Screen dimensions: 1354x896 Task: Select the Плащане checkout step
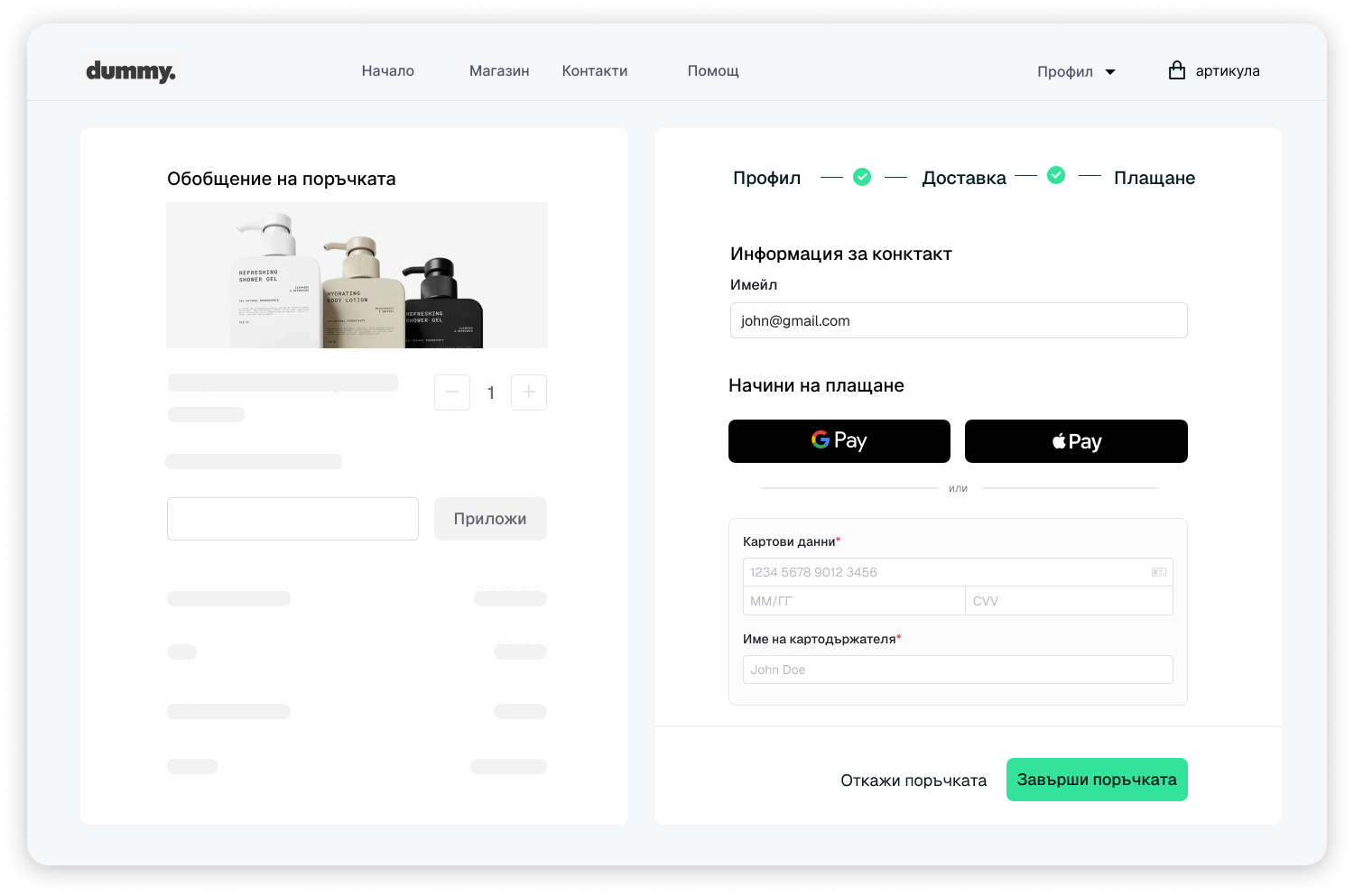[1155, 178]
